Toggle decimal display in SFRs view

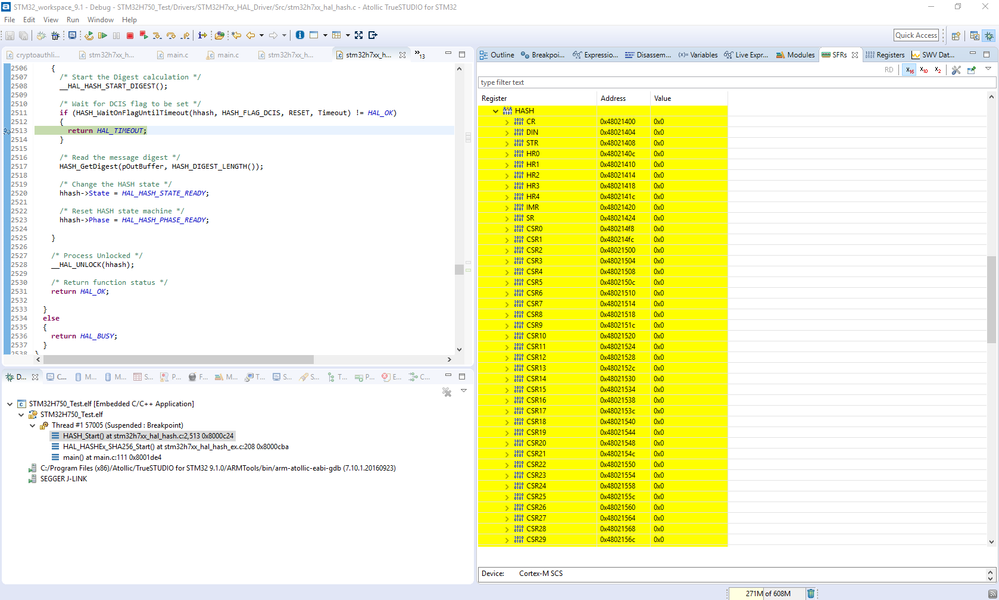click(x=924, y=70)
